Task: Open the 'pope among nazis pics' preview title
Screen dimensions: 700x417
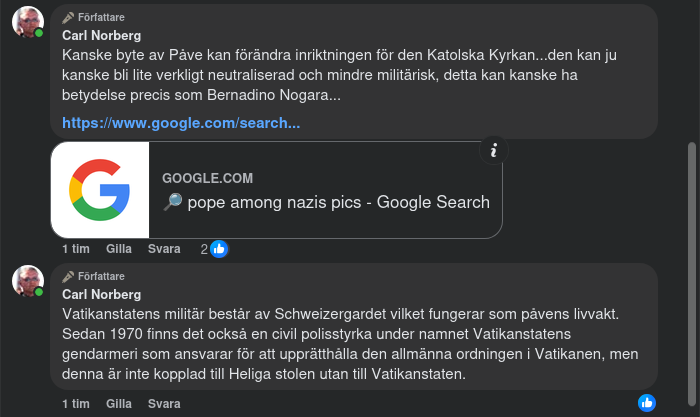Action: coord(326,202)
